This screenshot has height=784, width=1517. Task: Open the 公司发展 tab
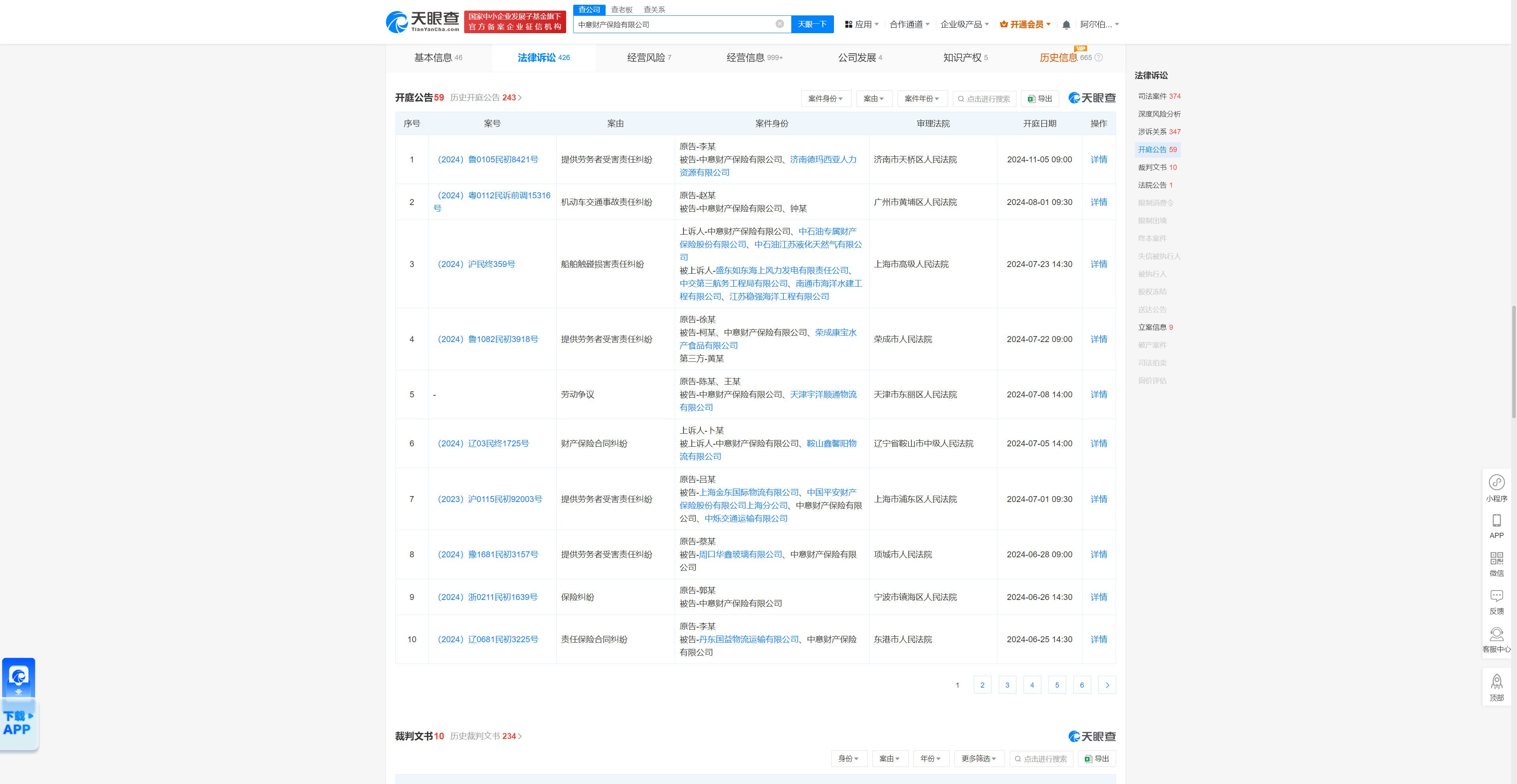[x=860, y=58]
